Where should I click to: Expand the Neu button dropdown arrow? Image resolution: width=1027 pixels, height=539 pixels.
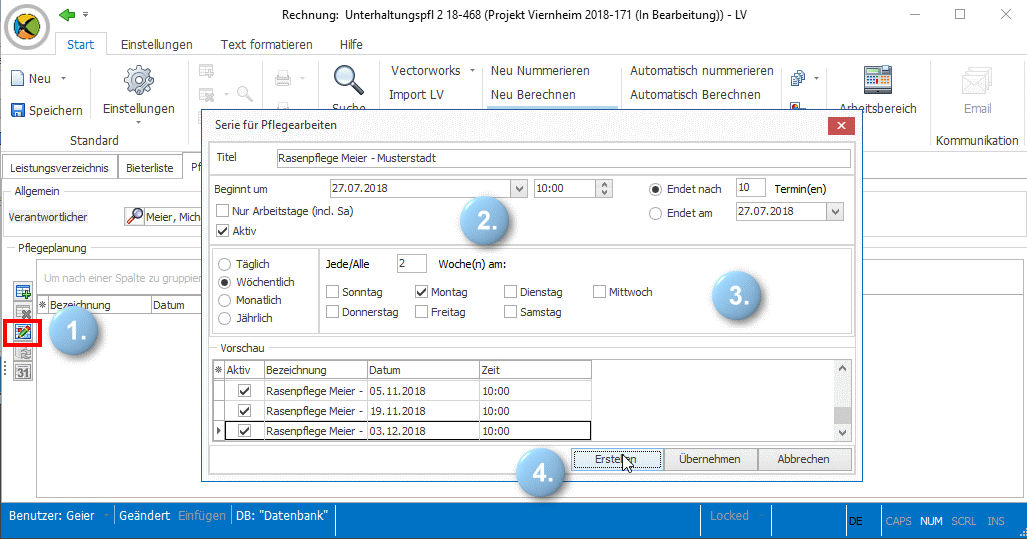tap(64, 79)
